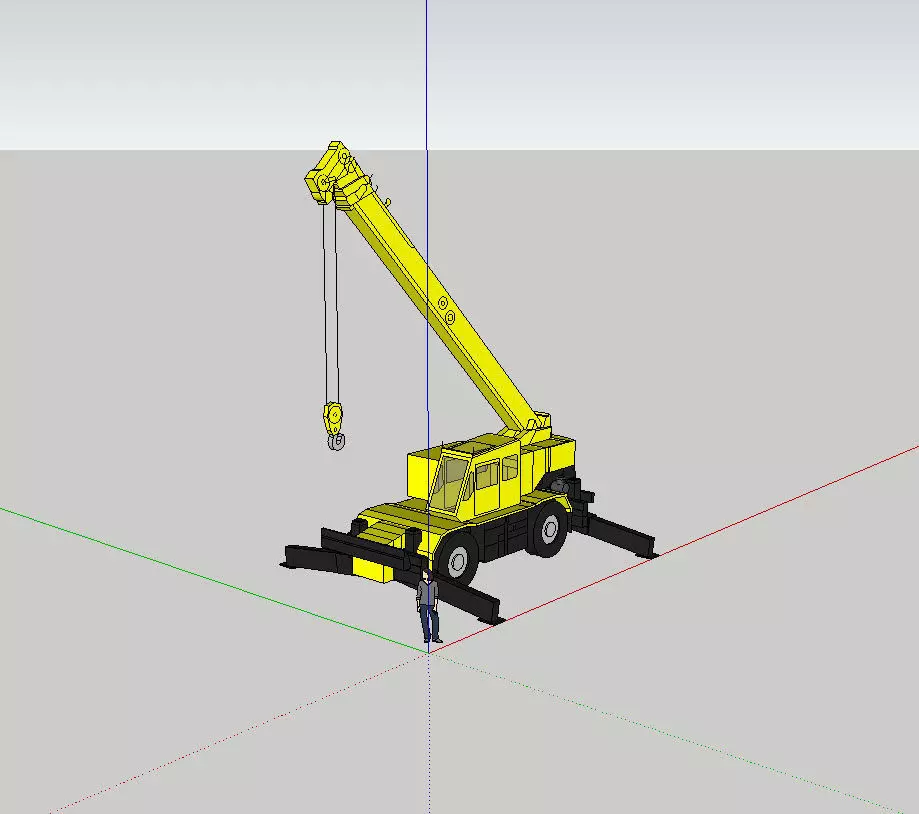This screenshot has width=919, height=814.
Task: Click the crane's front wheel
Action: click(456, 559)
